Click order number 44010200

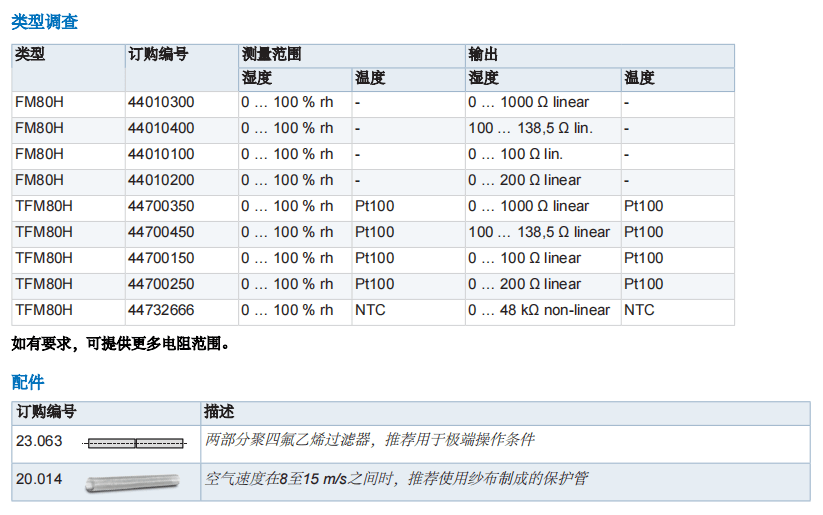(161, 180)
